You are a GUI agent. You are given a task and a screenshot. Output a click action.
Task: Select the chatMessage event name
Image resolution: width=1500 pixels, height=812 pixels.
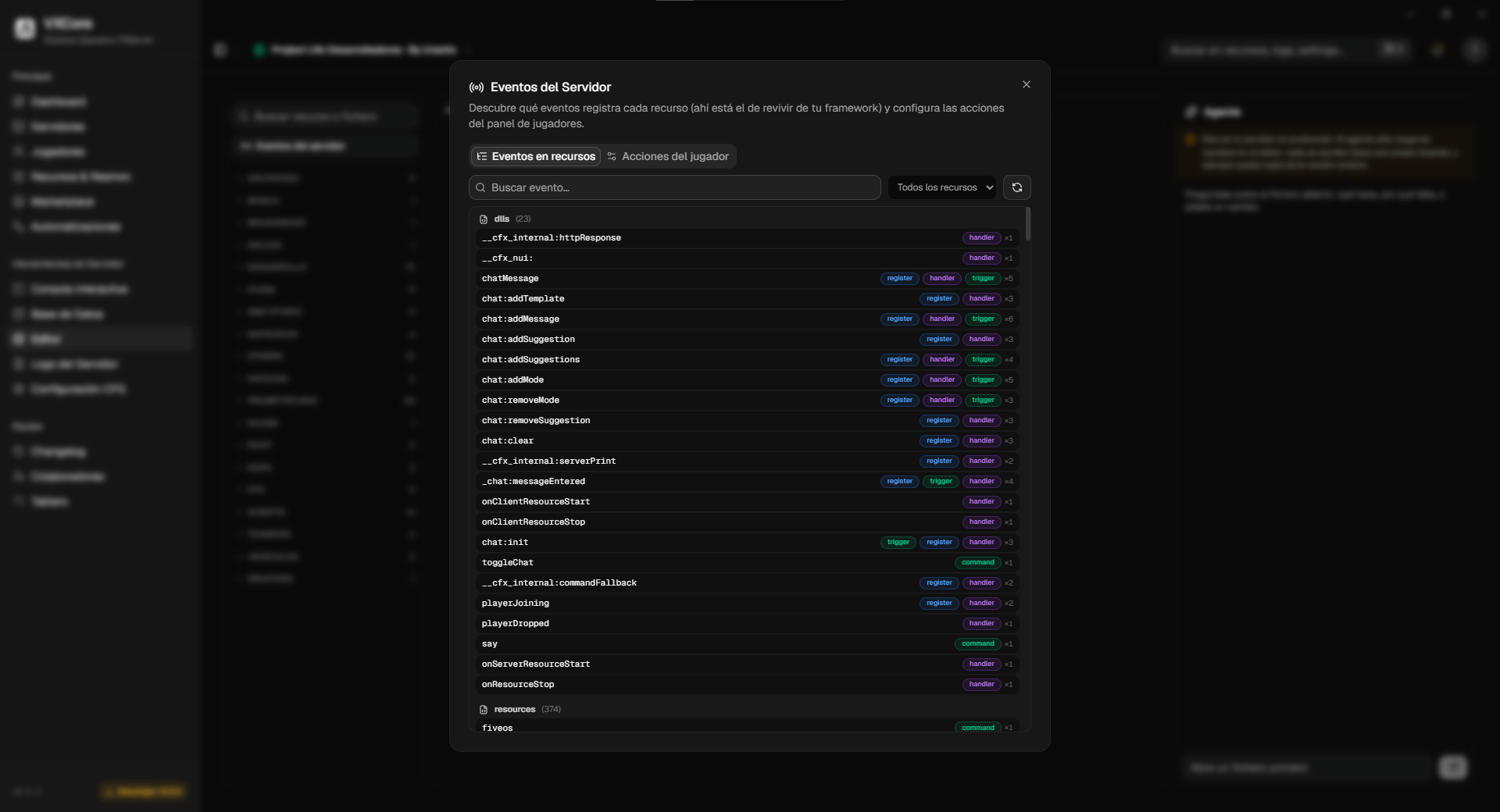coord(510,278)
